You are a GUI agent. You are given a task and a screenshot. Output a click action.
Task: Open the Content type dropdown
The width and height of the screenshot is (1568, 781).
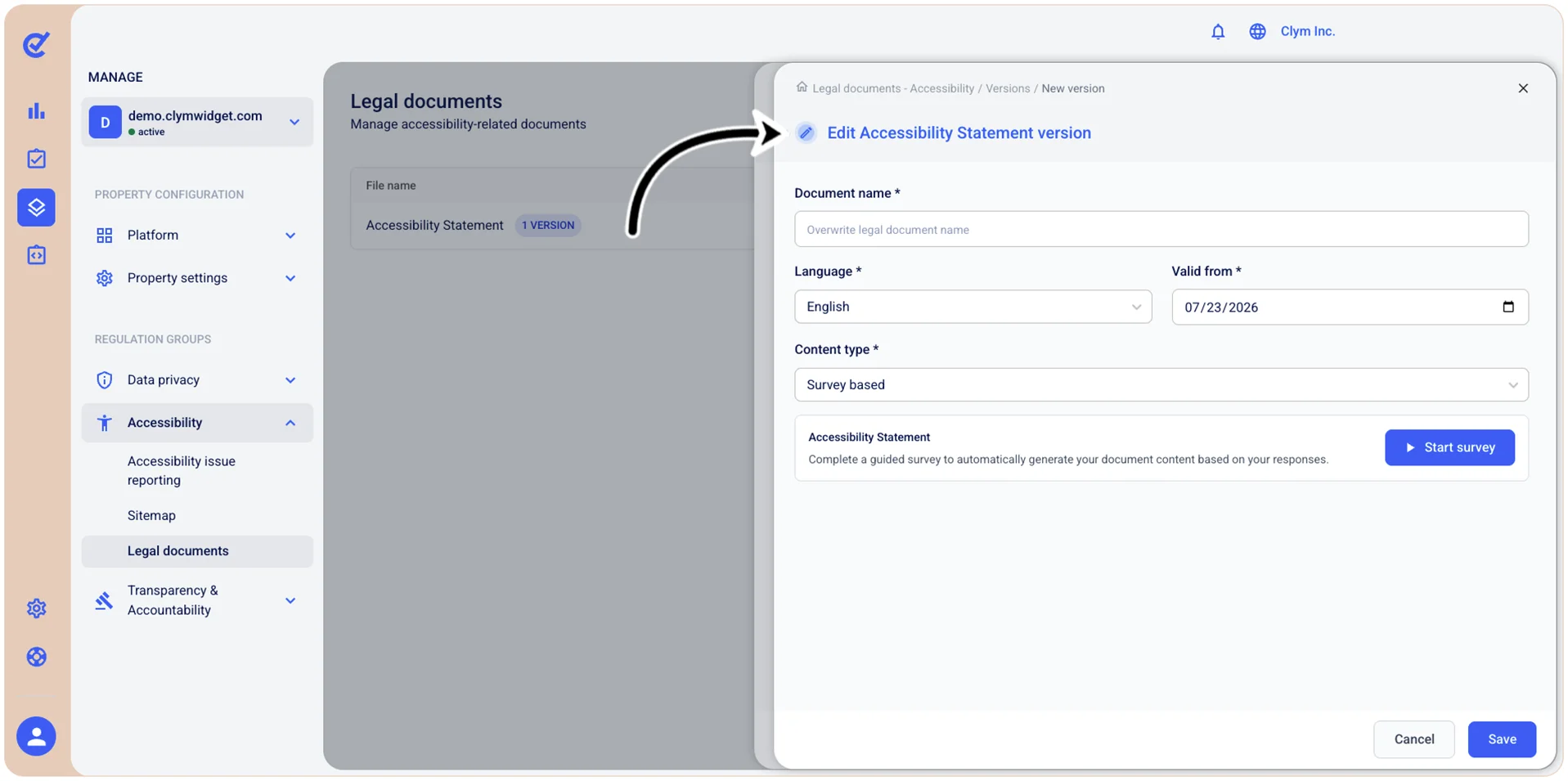click(1161, 384)
